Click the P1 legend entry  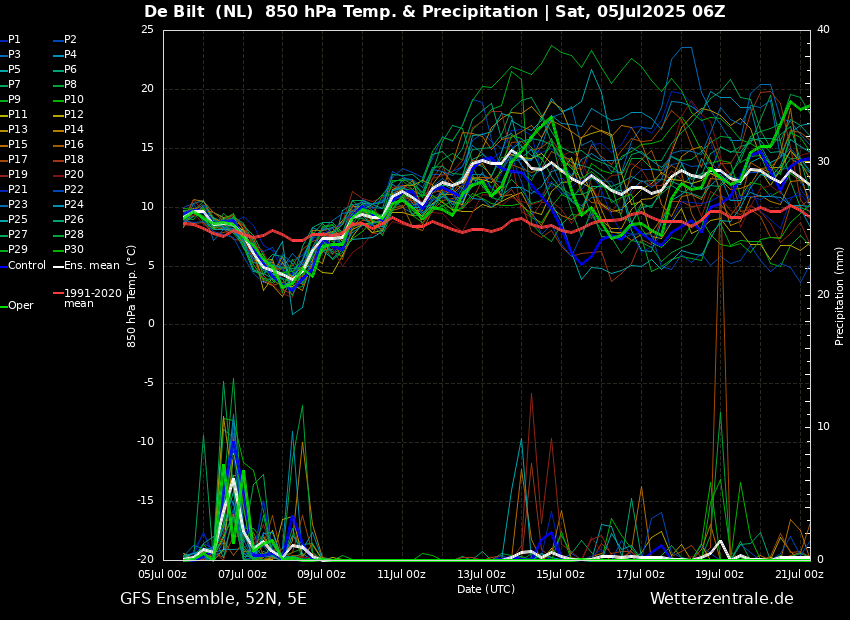(14, 40)
